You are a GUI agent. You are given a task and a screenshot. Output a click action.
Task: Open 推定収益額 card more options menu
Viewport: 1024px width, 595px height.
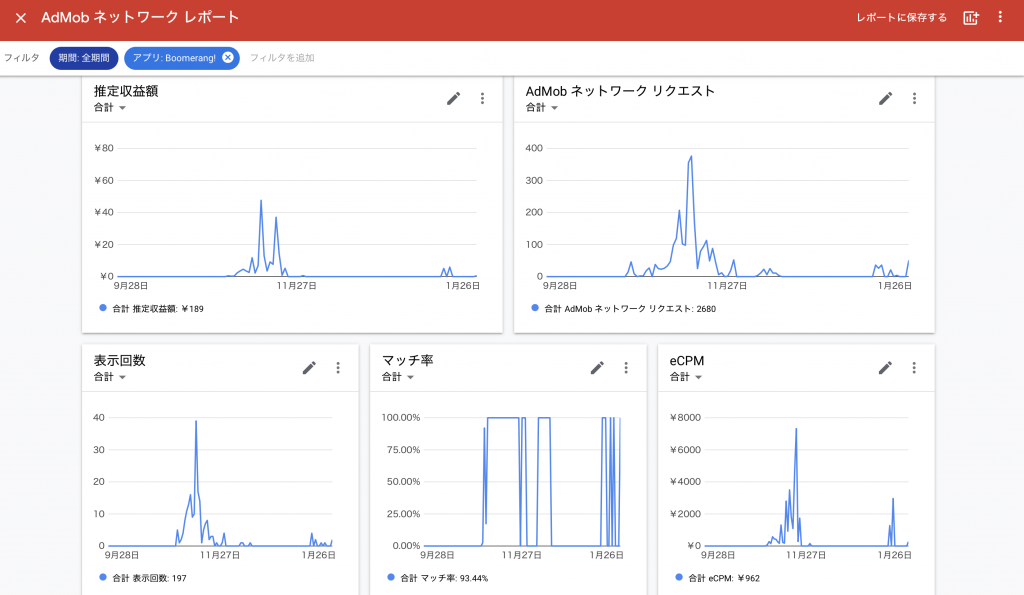(482, 99)
